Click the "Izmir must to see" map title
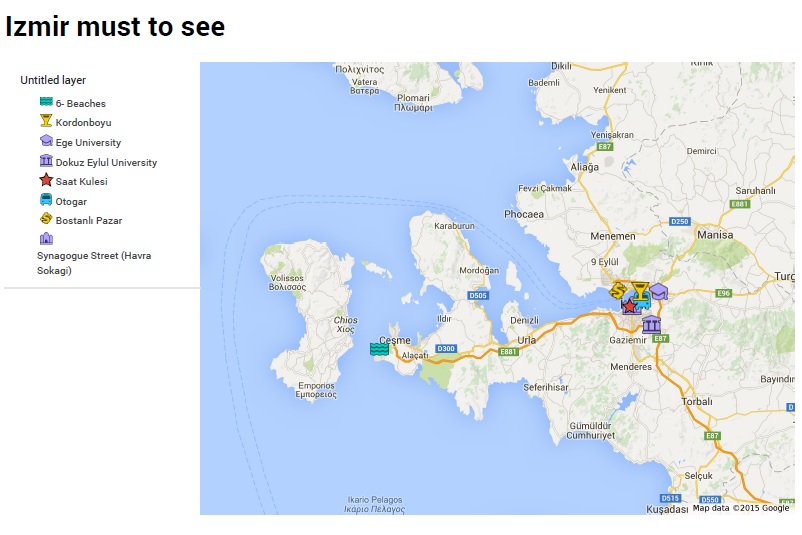Screen dimensions: 802x535 [x=115, y=27]
